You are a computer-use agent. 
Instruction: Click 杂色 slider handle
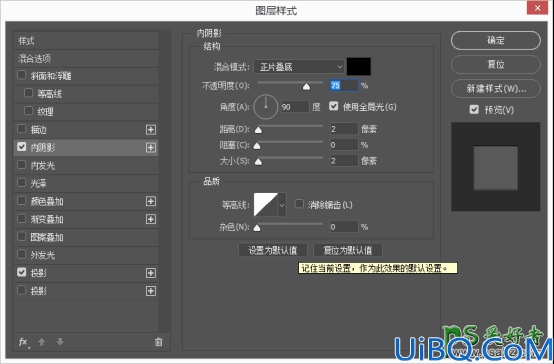point(257,228)
